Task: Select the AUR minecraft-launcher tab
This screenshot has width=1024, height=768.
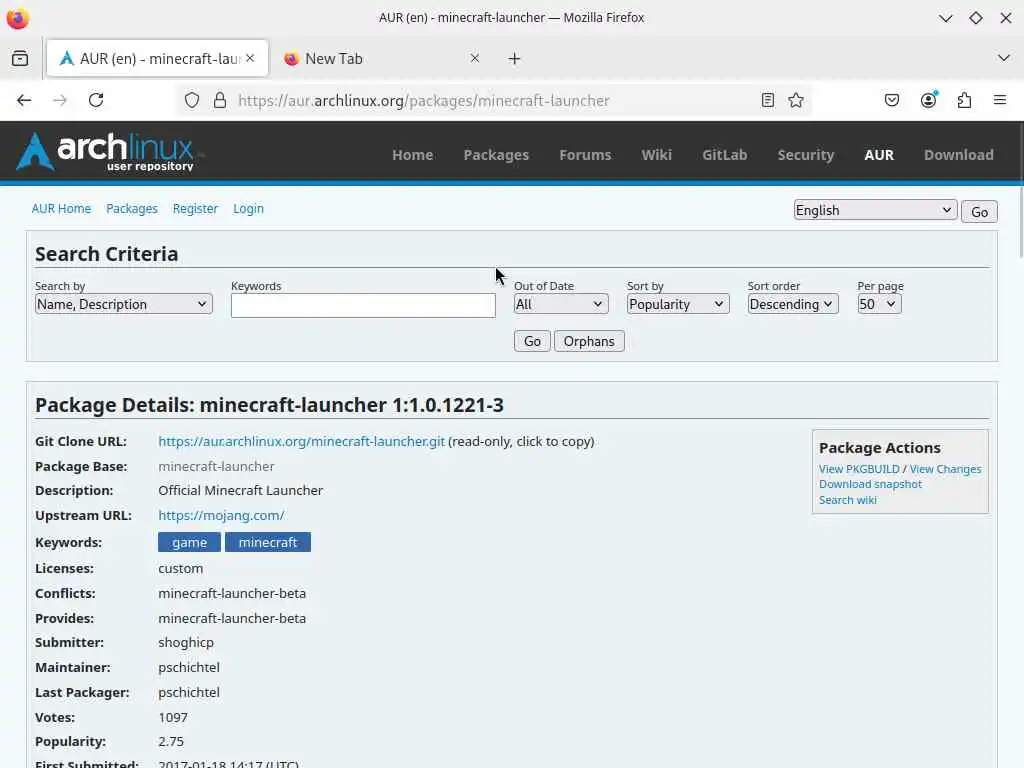Action: coord(157,59)
